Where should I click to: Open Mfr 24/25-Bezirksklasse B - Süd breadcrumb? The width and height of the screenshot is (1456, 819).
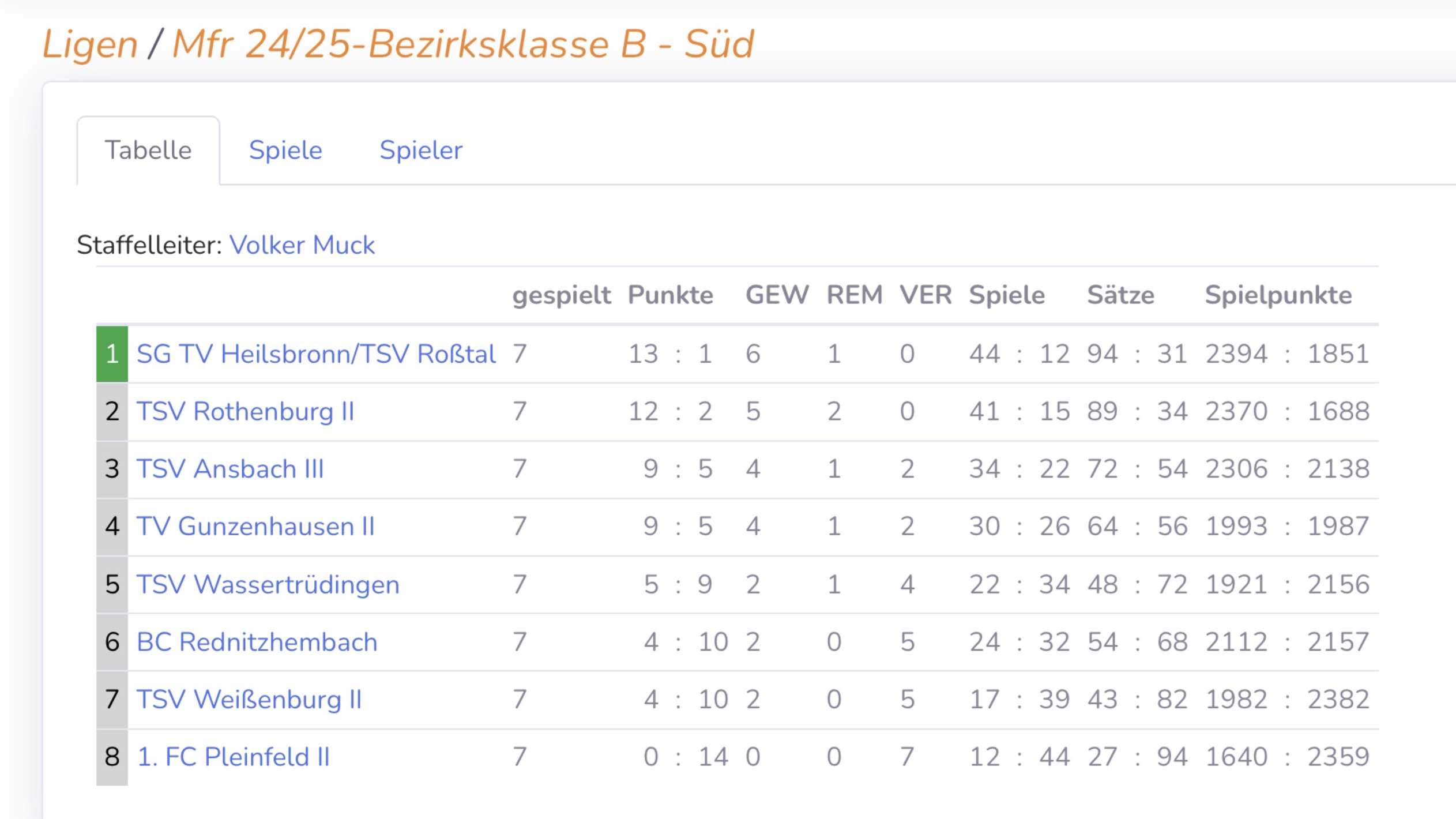pos(463,44)
